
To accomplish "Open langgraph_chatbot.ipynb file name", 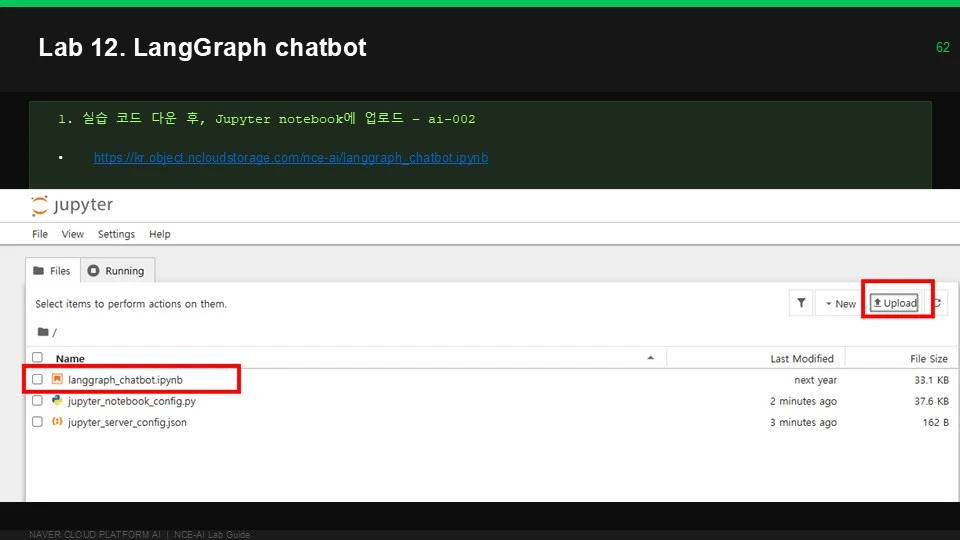I will coord(126,380).
